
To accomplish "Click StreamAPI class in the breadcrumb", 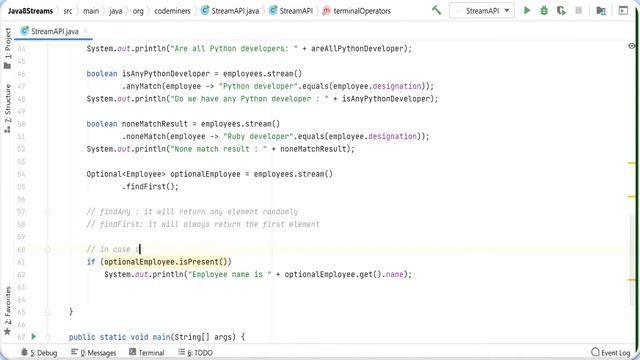I will (291, 11).
